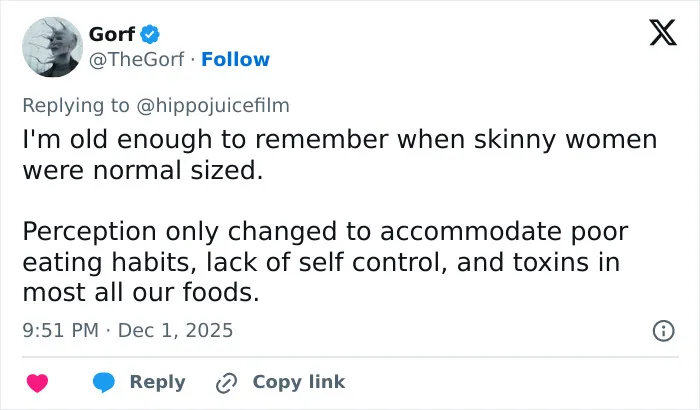Select the Copy link text
Image resolution: width=700 pixels, height=410 pixels.
[x=299, y=382]
